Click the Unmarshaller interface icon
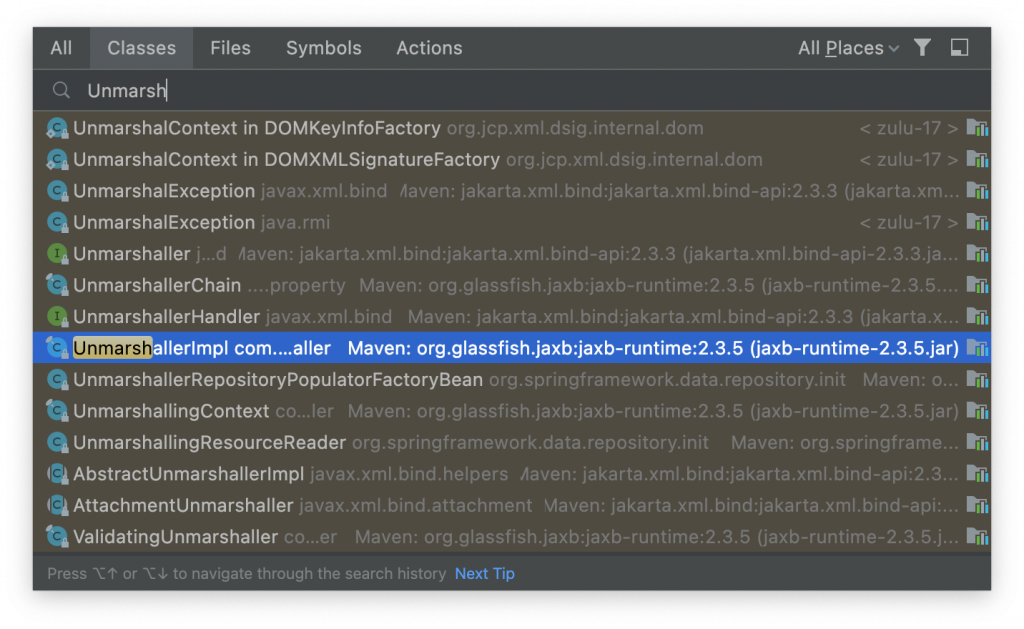Viewport: 1024px width, 629px height. pos(57,254)
